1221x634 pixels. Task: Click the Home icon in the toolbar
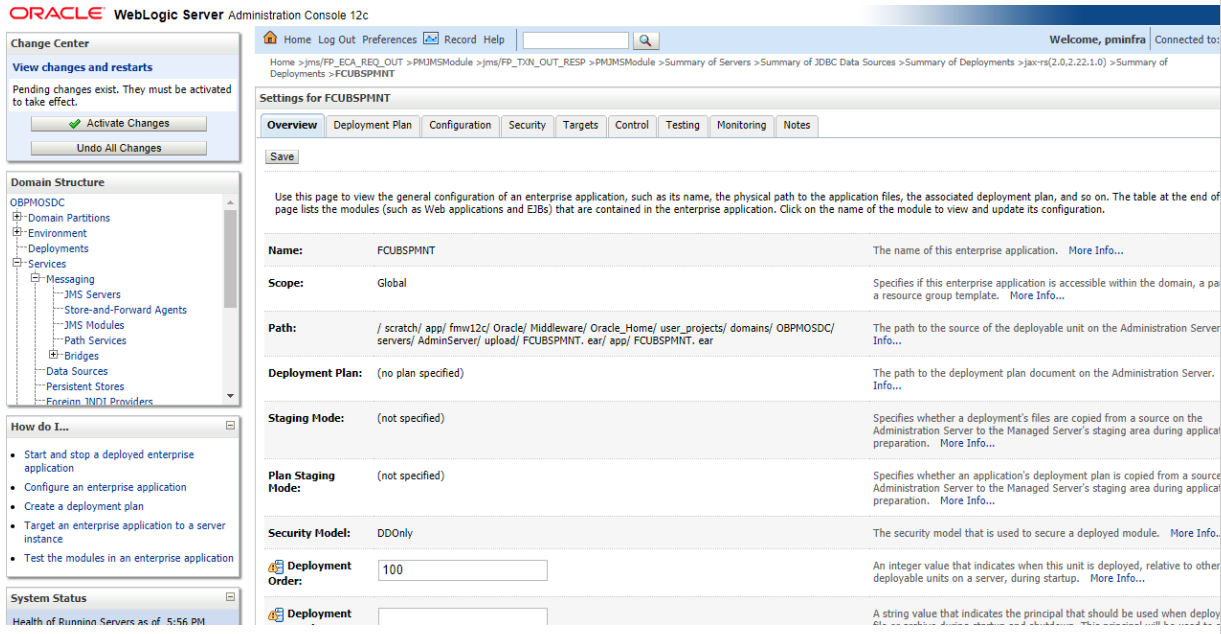(x=268, y=39)
